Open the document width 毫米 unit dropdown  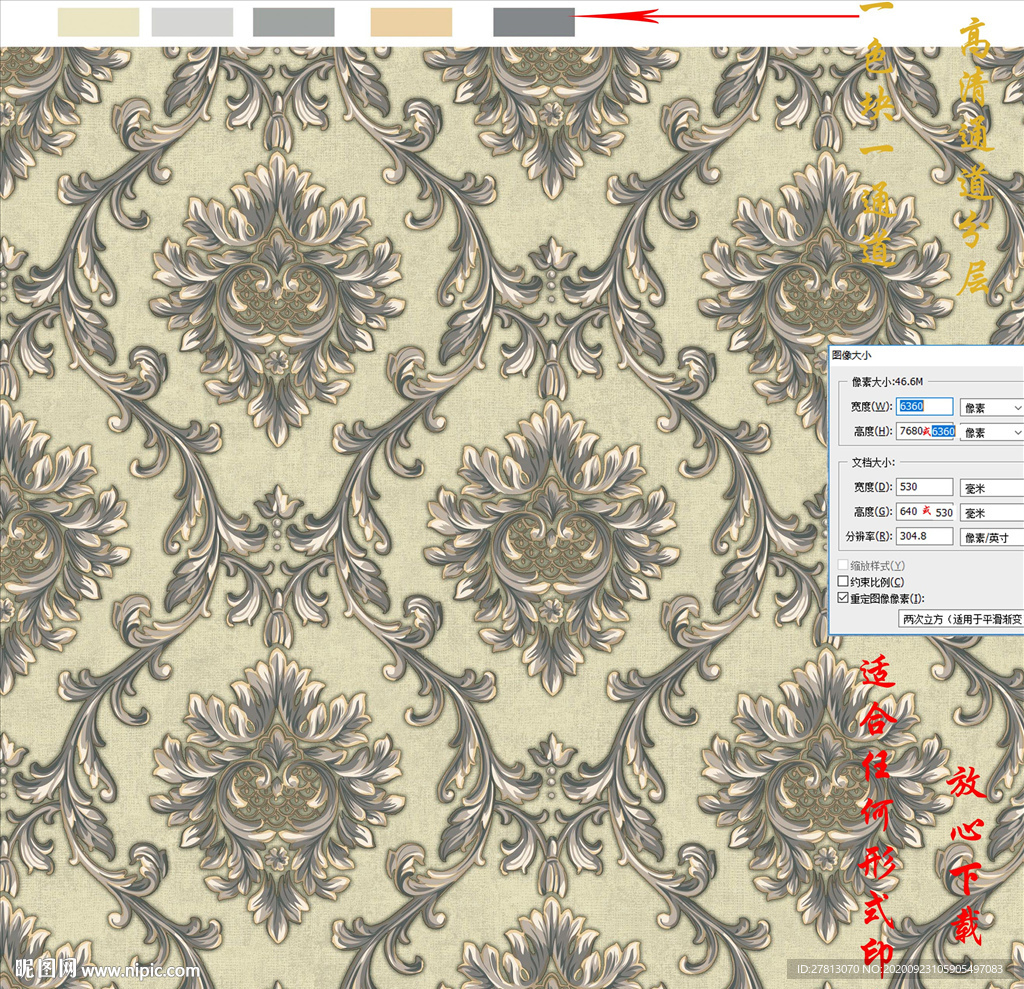(991, 488)
